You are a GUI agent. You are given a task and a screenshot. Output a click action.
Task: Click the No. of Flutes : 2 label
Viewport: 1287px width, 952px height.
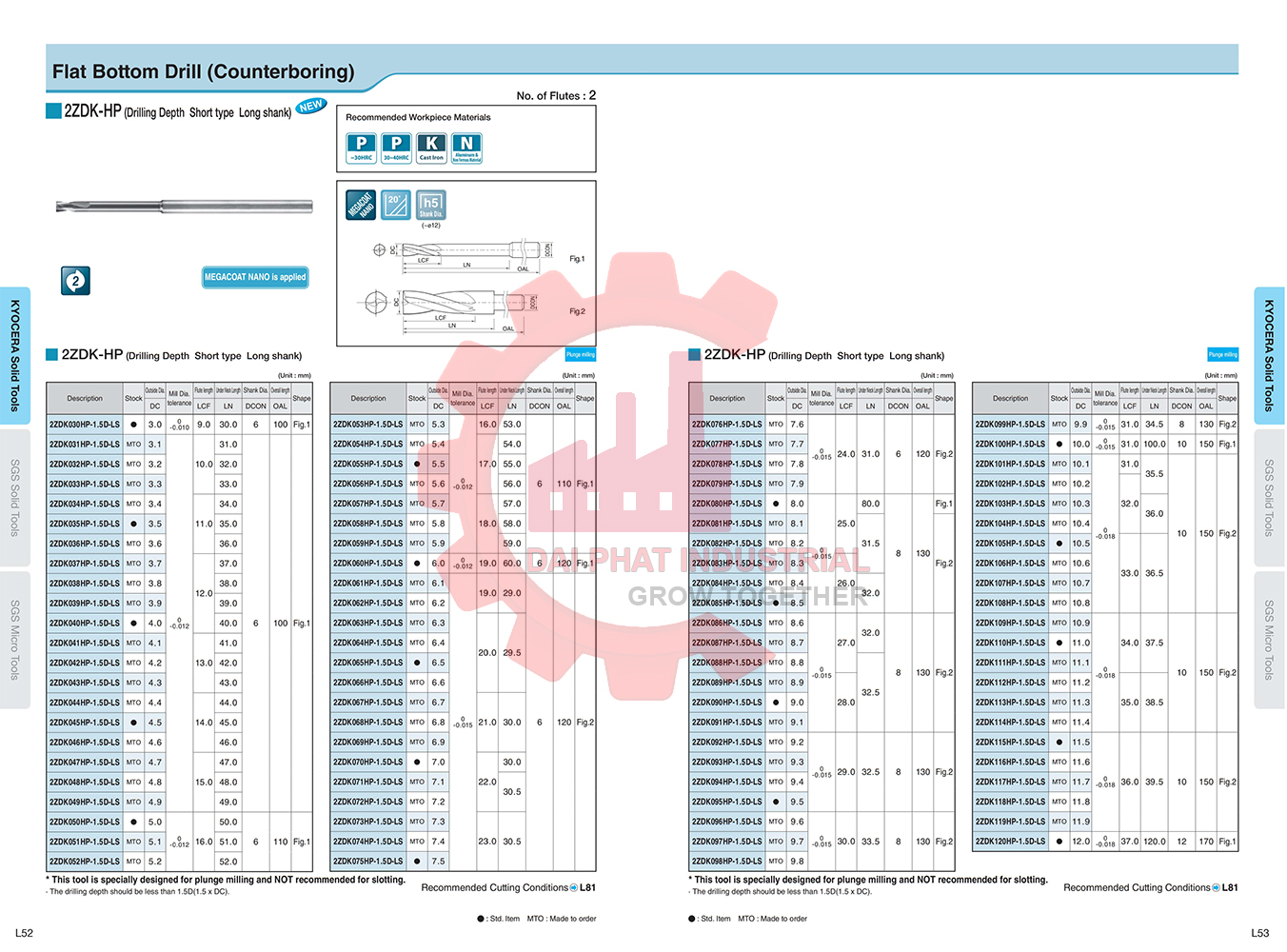pos(556,95)
